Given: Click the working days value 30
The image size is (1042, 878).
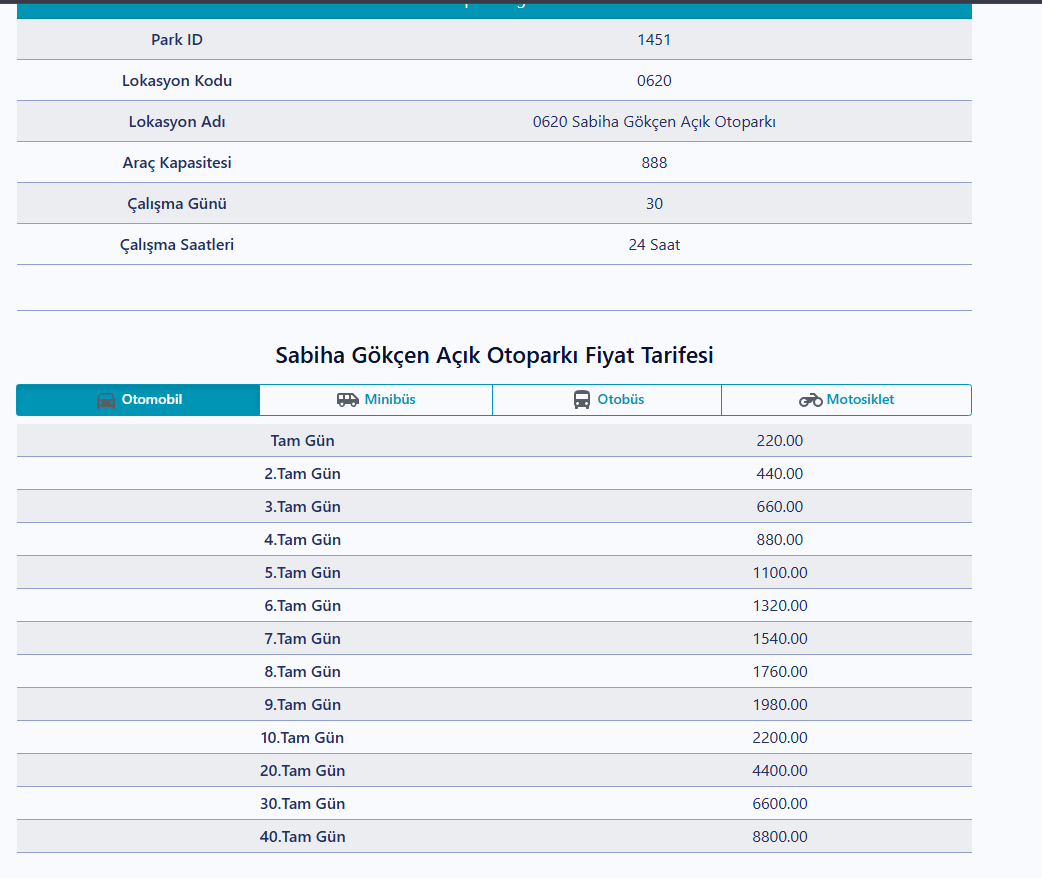Looking at the screenshot, I should (x=654, y=204).
